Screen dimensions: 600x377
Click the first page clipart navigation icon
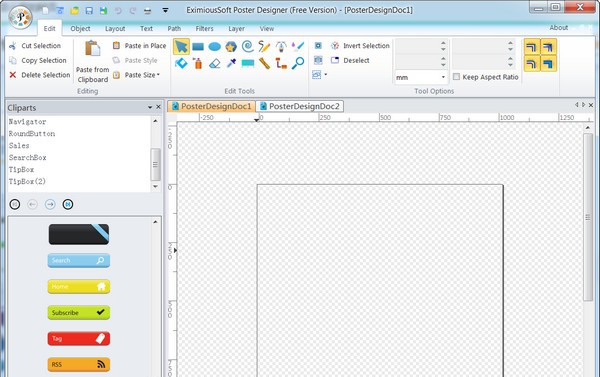click(x=15, y=204)
